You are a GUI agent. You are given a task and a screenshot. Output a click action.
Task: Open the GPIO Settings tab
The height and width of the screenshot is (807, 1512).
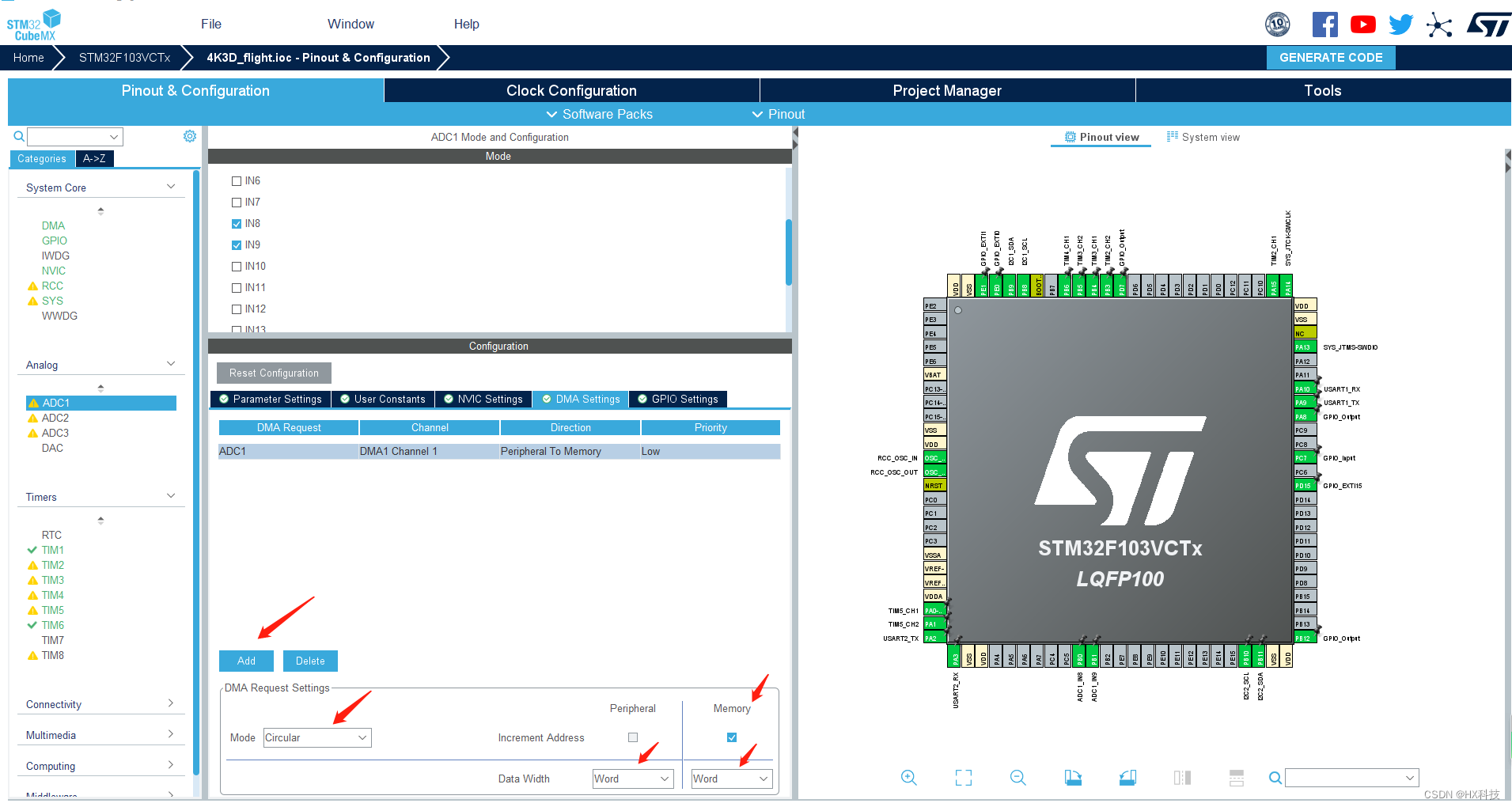pyautogui.click(x=678, y=400)
